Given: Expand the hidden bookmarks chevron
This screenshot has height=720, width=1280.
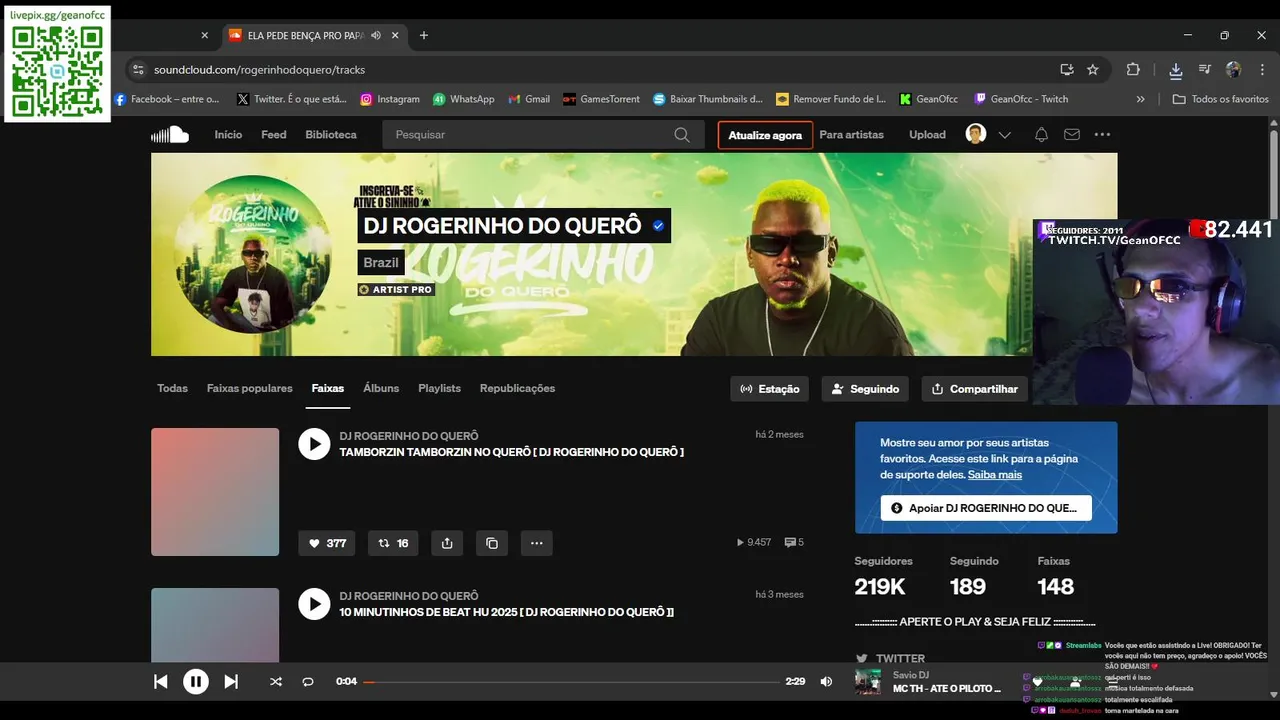Looking at the screenshot, I should [x=1140, y=99].
